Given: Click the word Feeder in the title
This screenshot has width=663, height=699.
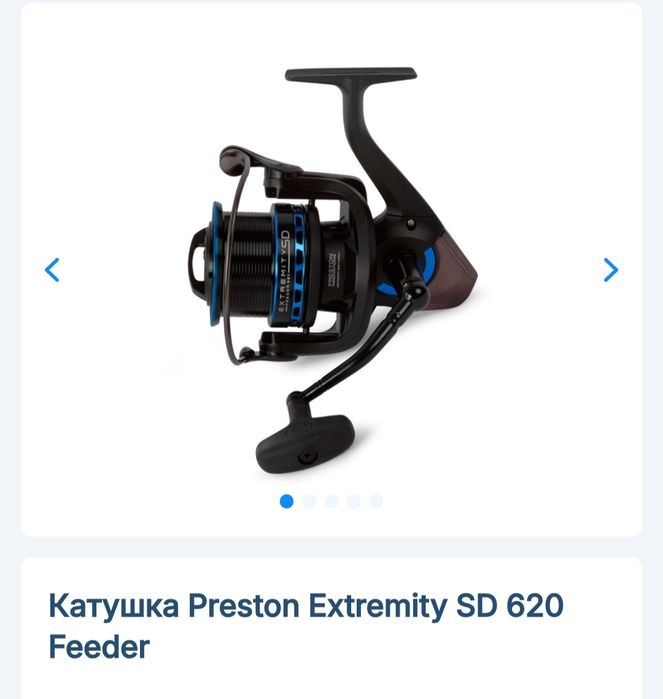Looking at the screenshot, I should click(x=99, y=647).
